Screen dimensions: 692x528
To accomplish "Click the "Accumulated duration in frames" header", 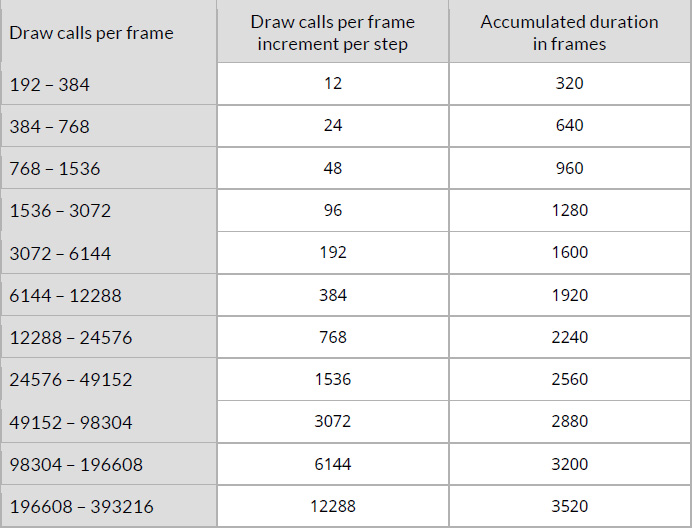I will click(569, 33).
